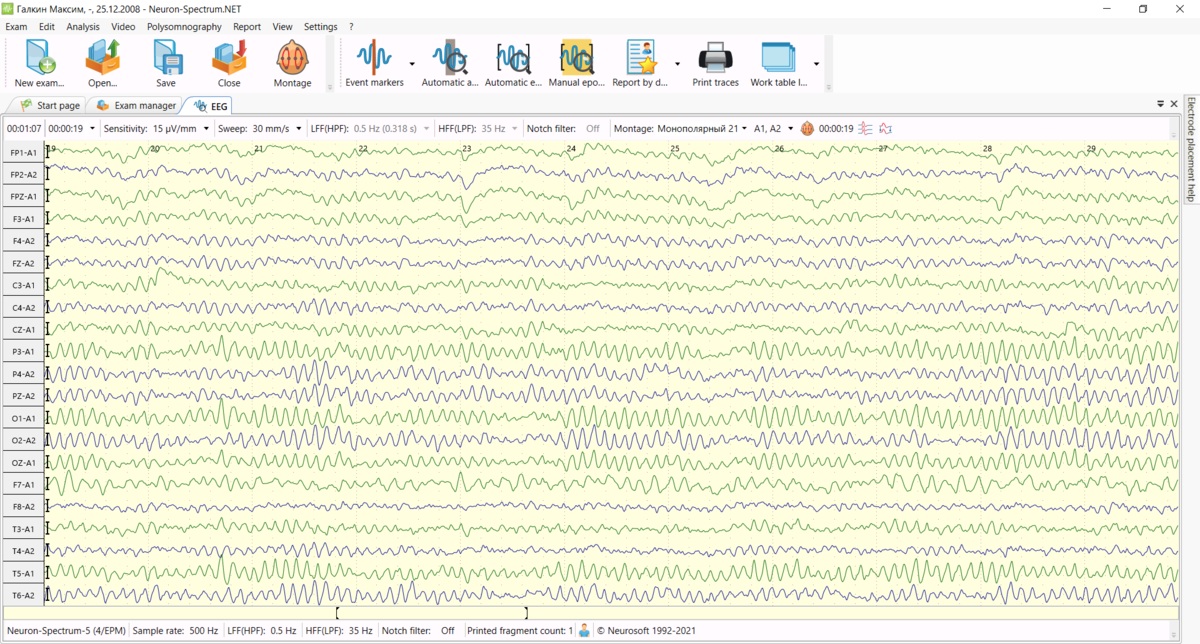1200x644 pixels.
Task: Open the LFF(HPF) 0.5 Hz dropdown
Action: tap(426, 128)
